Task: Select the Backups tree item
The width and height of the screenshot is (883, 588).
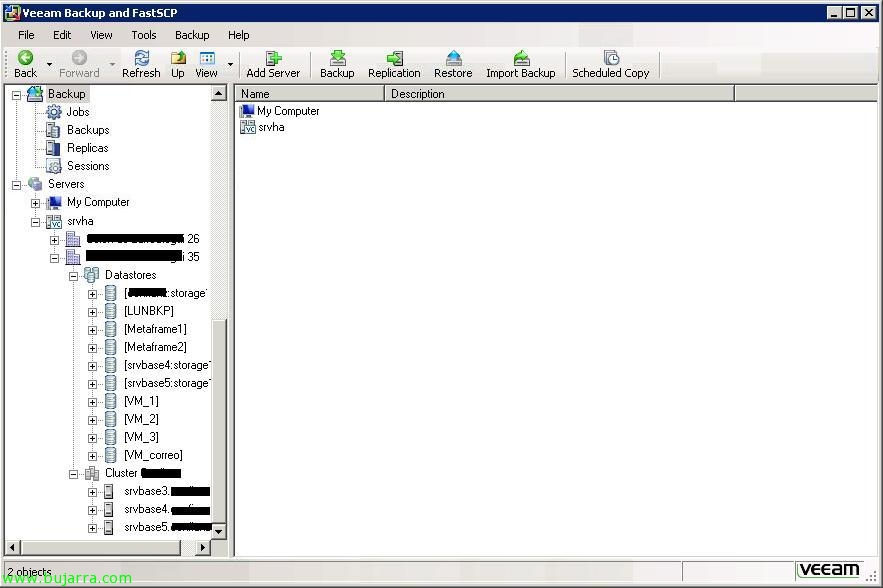Action: (88, 130)
